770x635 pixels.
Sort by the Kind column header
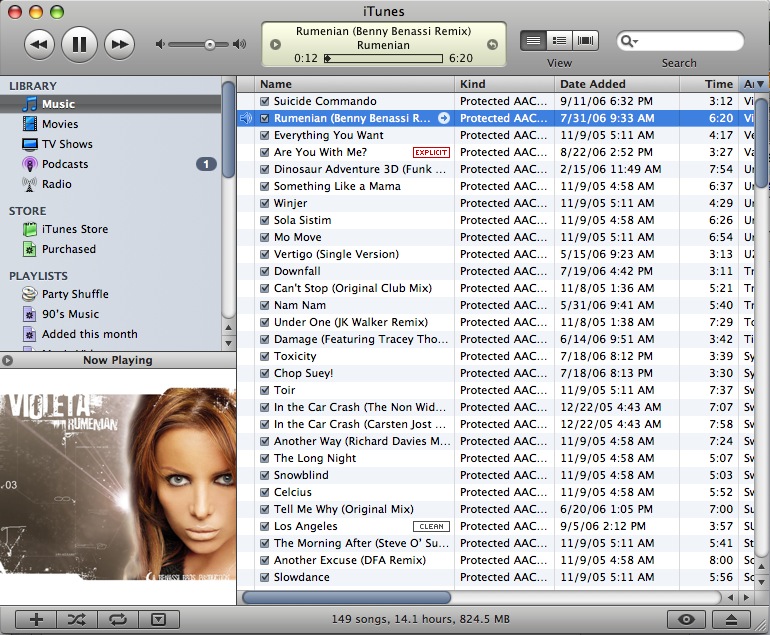504,84
